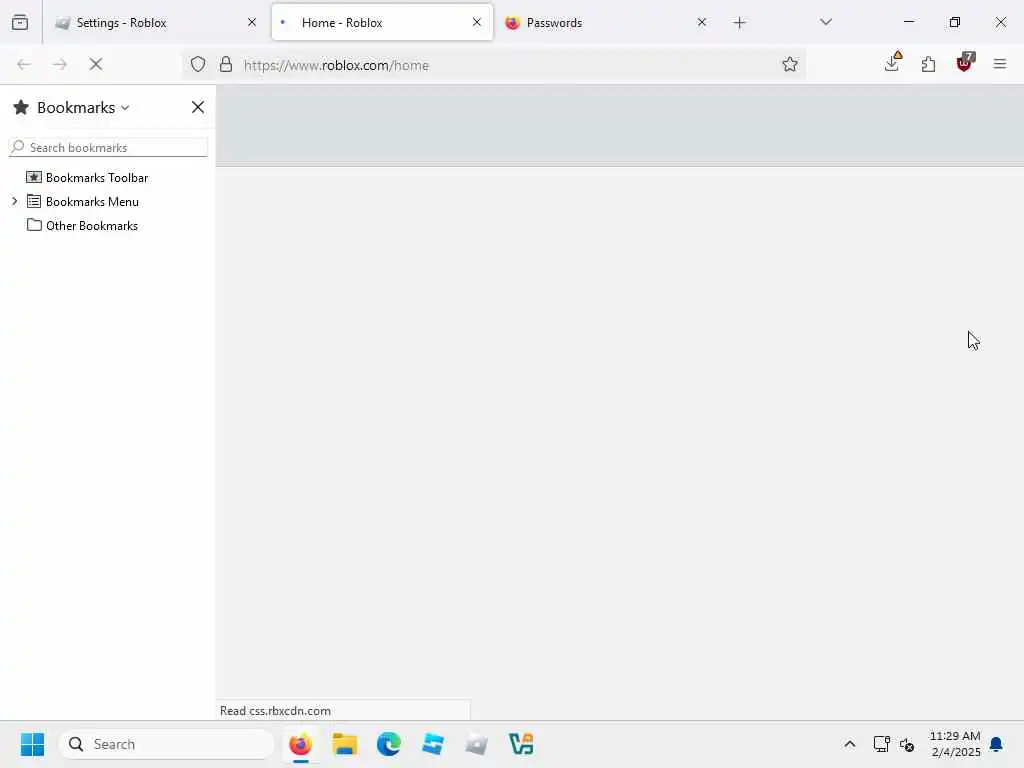
Task: Open the Downloads panel
Action: [892, 63]
